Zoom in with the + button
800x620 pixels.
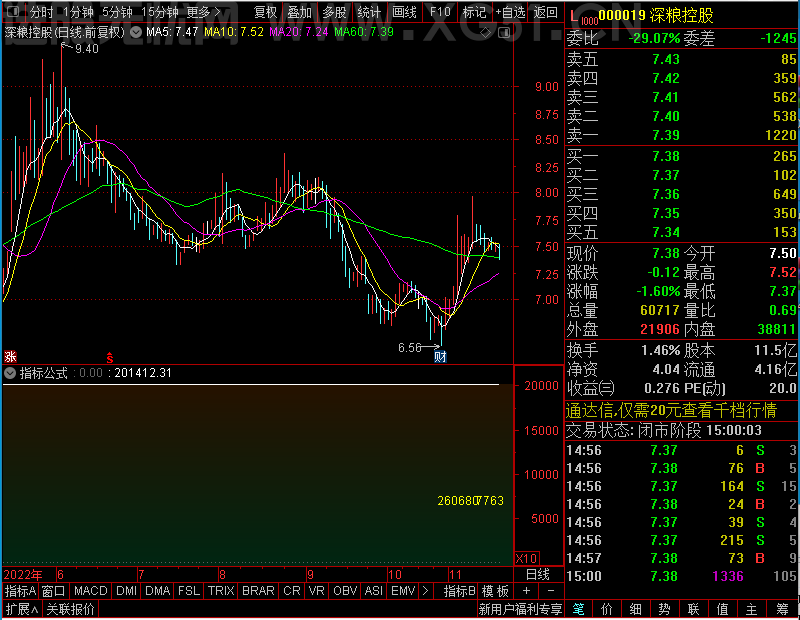click(527, 591)
